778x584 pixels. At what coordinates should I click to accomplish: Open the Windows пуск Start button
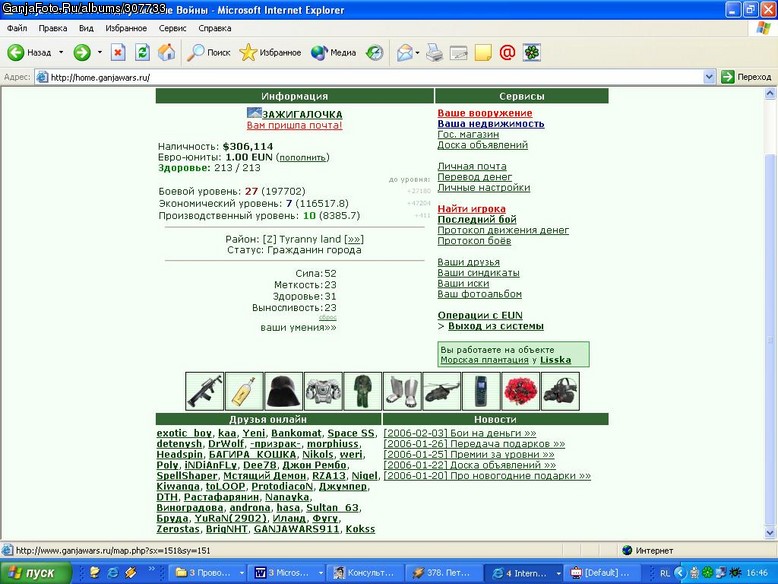click(x=35, y=573)
